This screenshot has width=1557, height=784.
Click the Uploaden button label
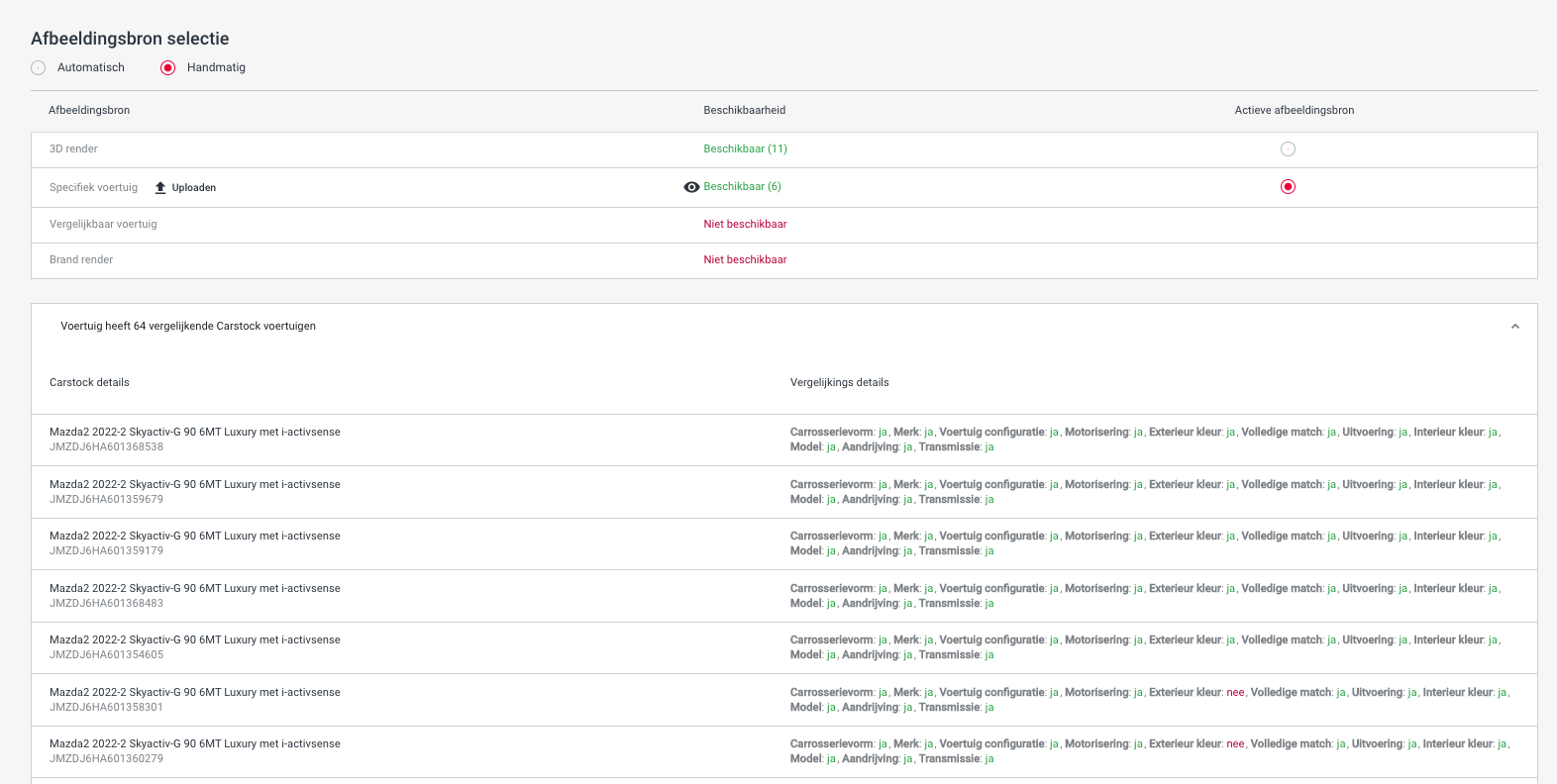pos(194,188)
